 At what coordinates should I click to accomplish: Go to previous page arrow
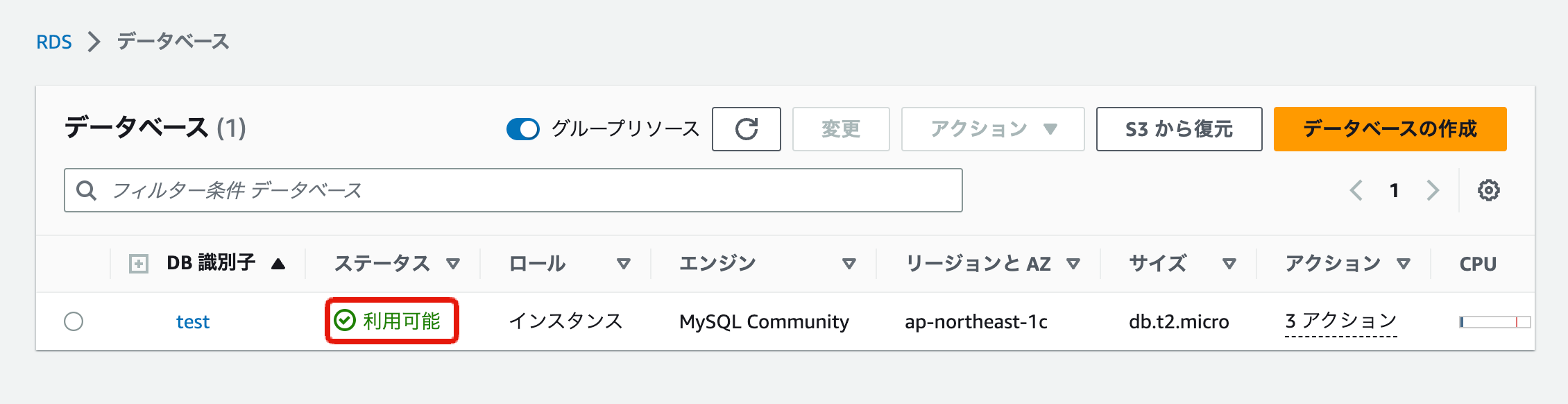[x=1356, y=190]
